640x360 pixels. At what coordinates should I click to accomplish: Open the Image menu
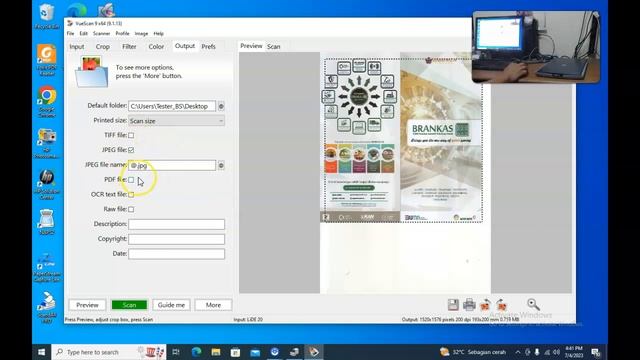point(141,33)
